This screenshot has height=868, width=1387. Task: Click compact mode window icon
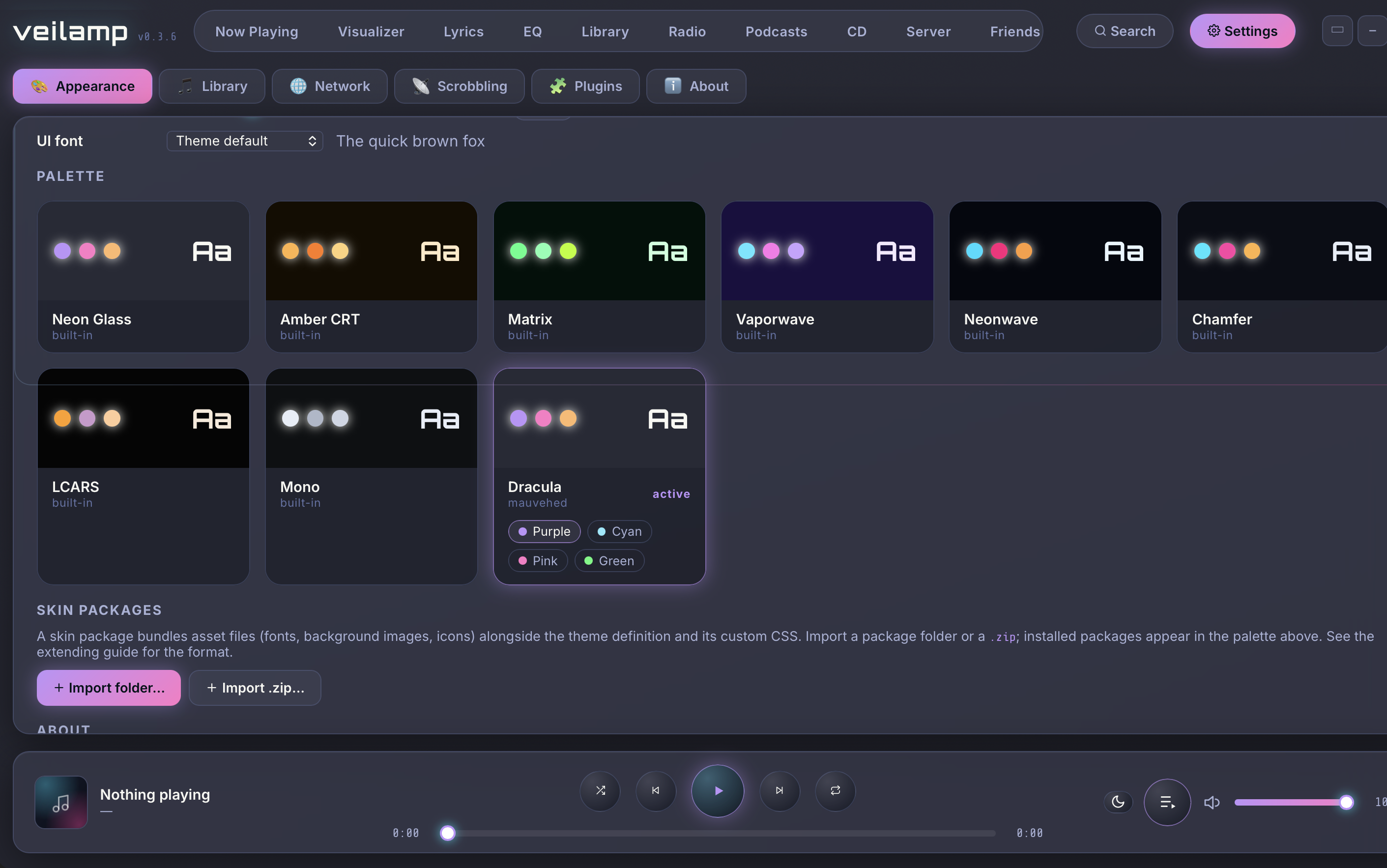click(x=1337, y=30)
